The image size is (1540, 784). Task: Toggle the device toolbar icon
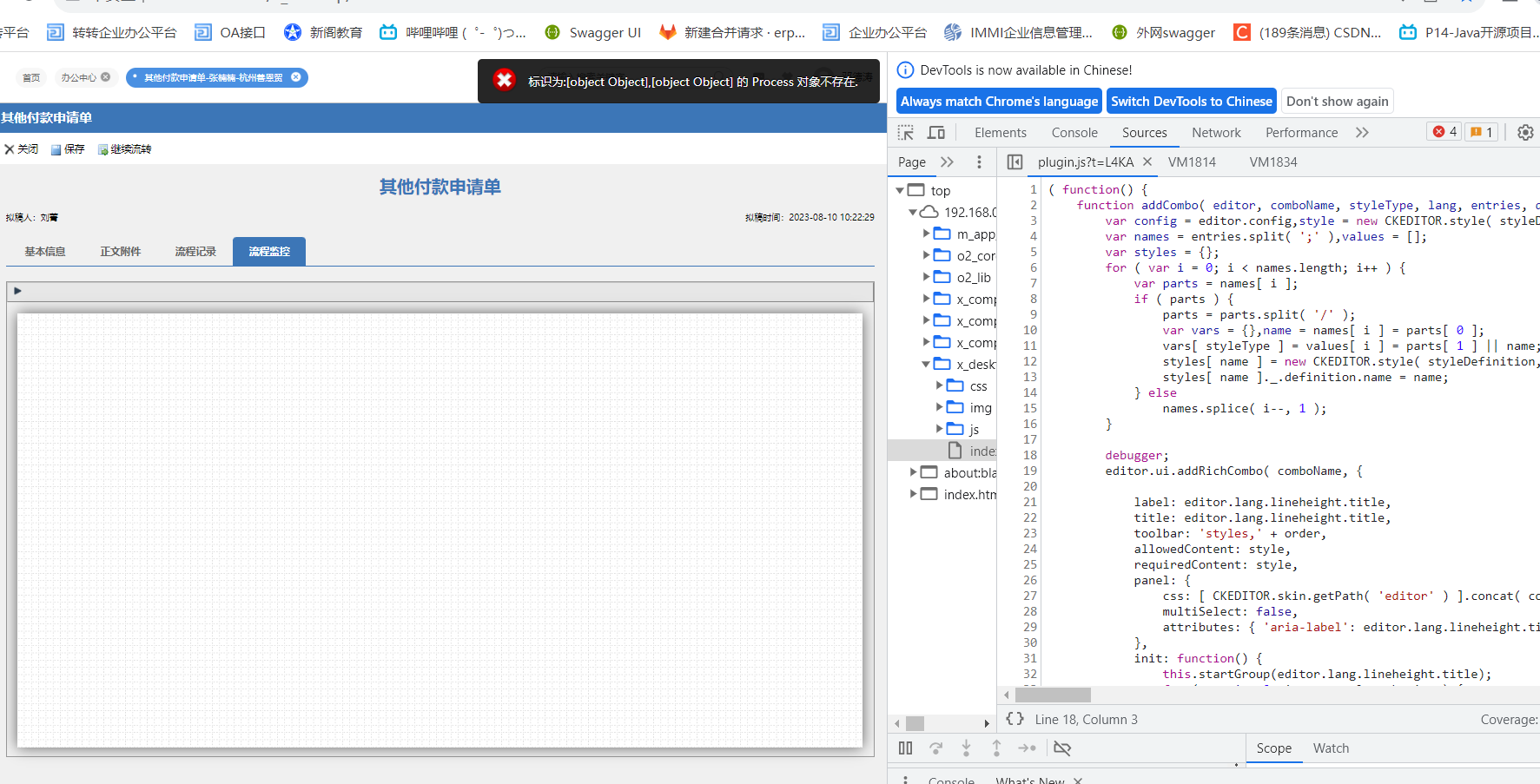click(936, 133)
